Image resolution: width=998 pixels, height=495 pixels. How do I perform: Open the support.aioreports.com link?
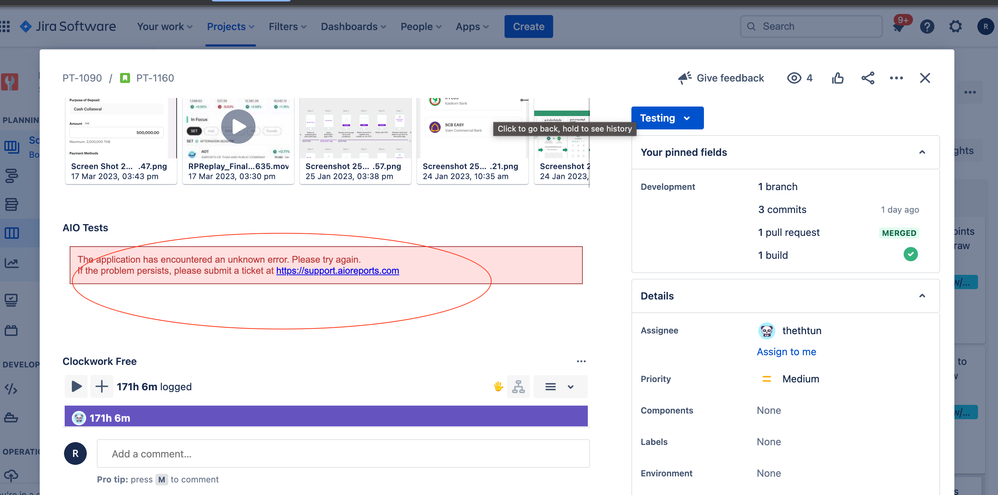(x=337, y=270)
